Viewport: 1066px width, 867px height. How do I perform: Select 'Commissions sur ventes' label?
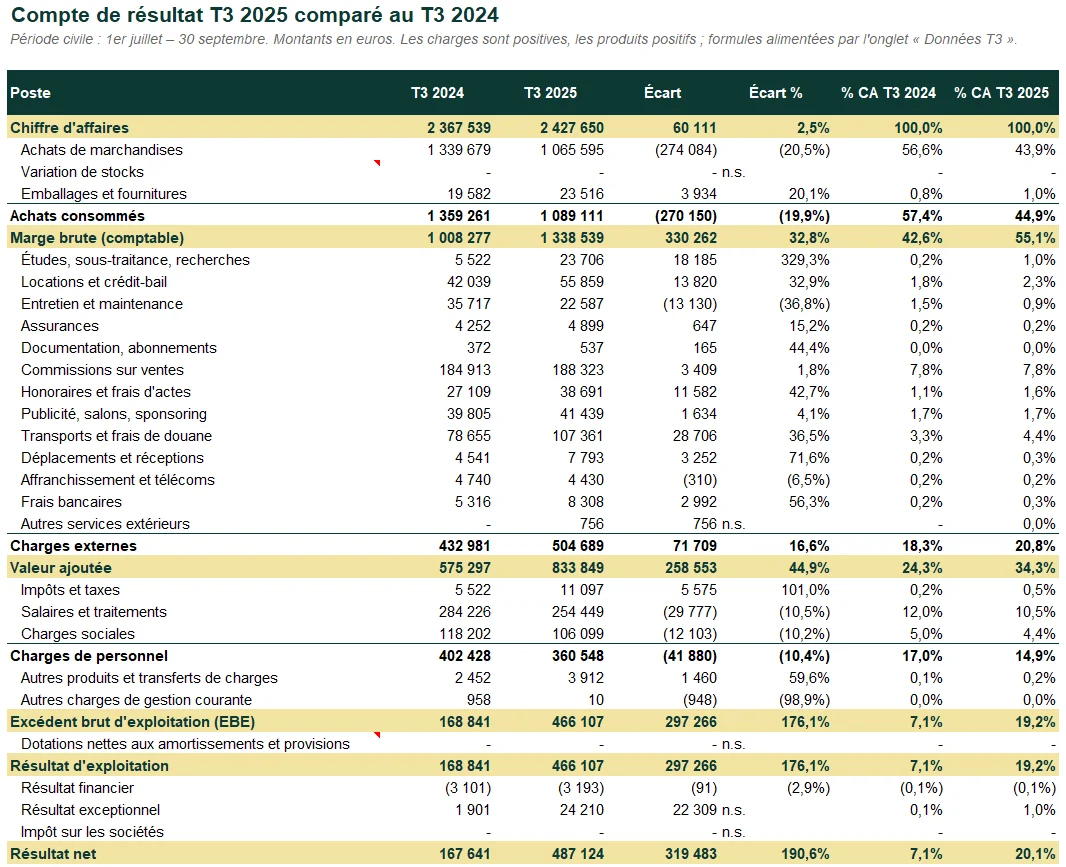point(103,370)
